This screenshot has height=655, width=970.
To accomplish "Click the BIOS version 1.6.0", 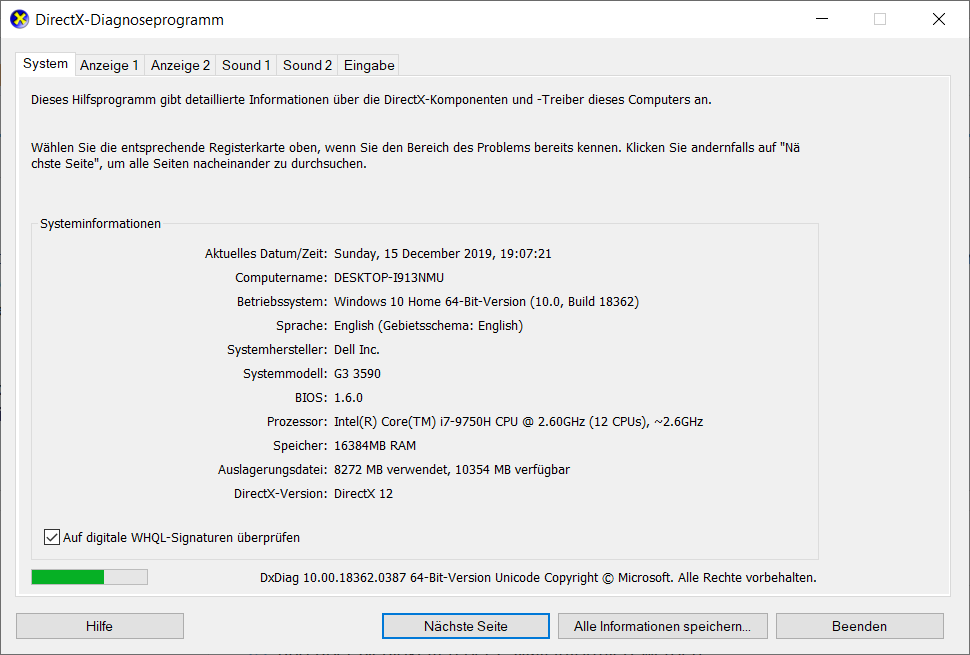I will (x=348, y=398).
